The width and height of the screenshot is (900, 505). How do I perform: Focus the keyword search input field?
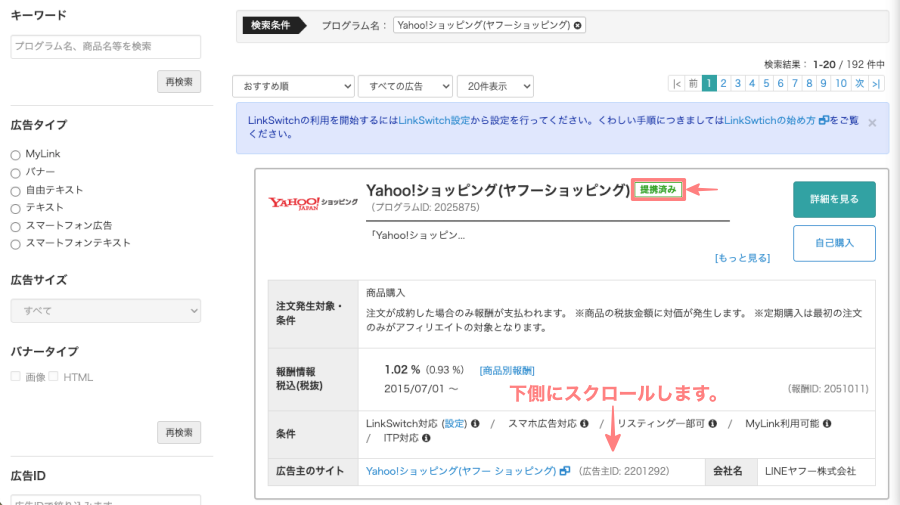(x=106, y=46)
